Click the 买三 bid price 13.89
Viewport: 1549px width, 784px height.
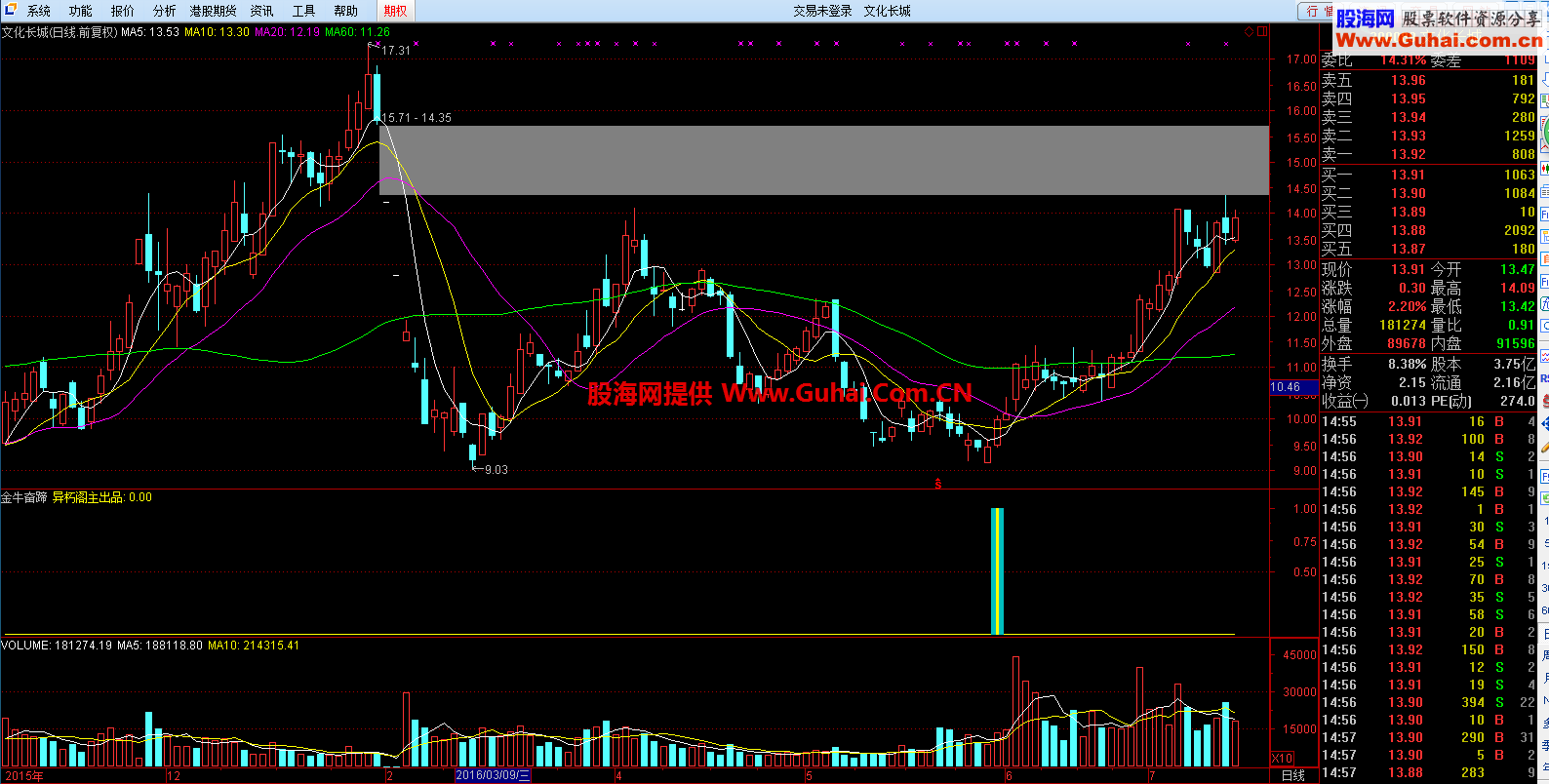click(x=1409, y=213)
